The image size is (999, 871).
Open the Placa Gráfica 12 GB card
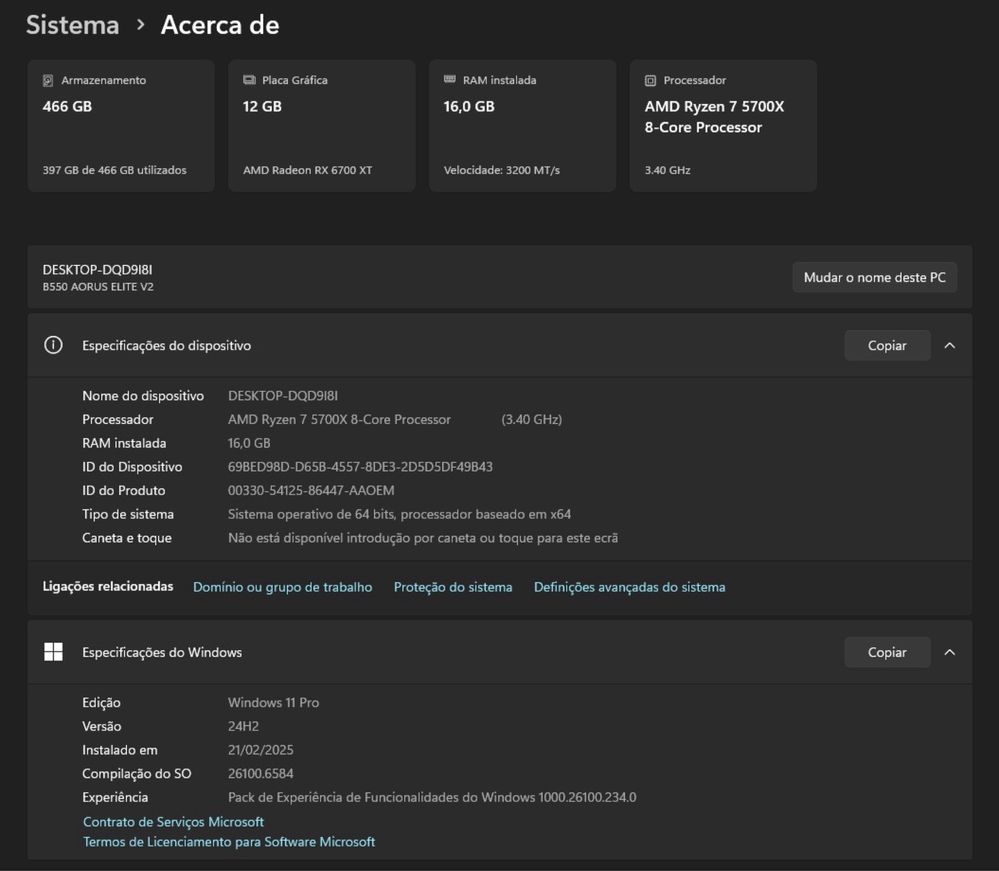click(x=322, y=126)
